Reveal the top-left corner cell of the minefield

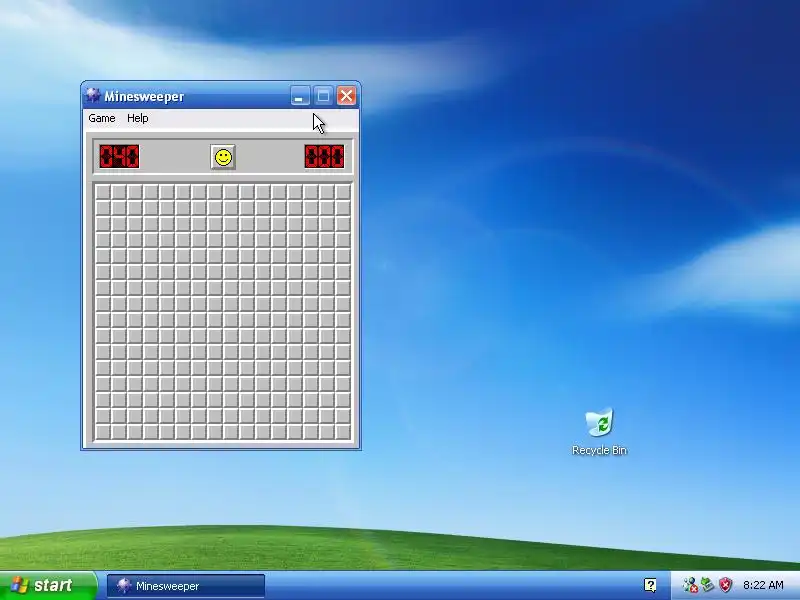[103, 192]
